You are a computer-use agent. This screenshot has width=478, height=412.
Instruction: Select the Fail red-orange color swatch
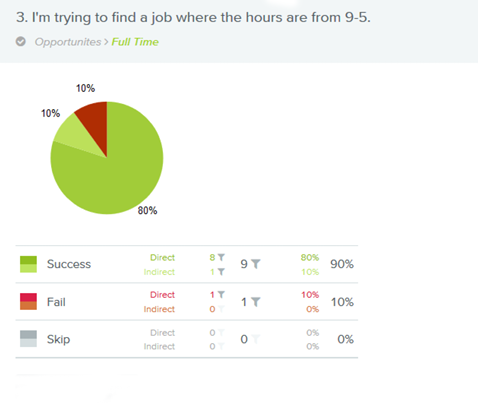(28, 301)
